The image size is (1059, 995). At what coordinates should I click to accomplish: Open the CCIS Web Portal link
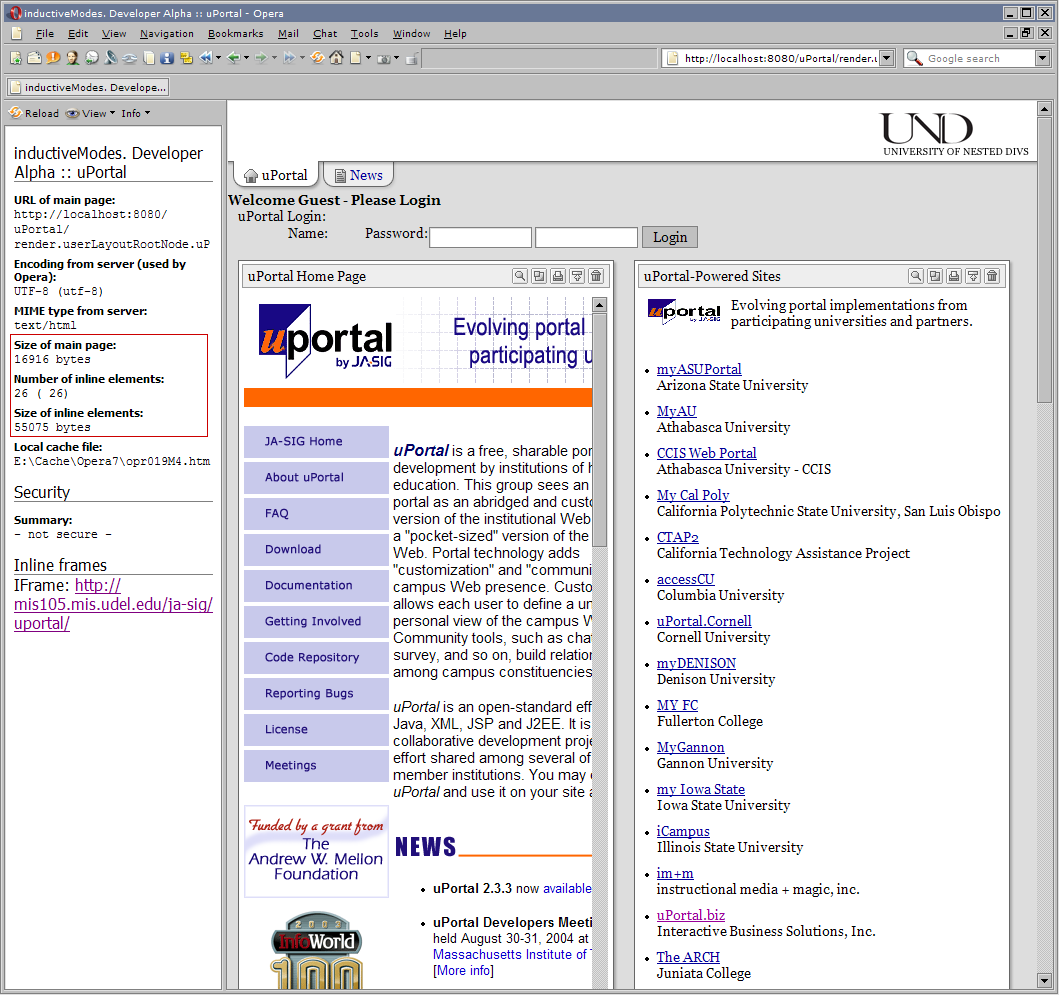[x=706, y=453]
